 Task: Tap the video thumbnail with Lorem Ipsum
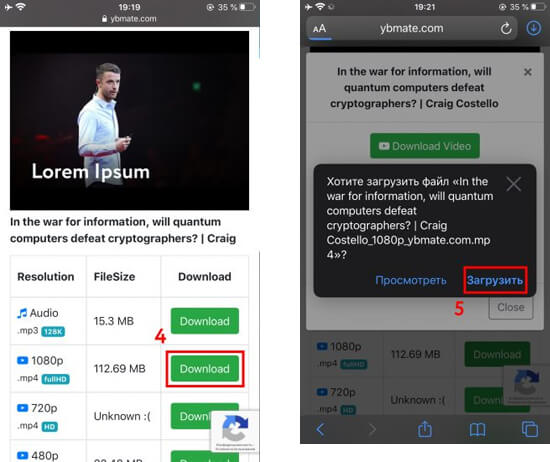[x=129, y=120]
